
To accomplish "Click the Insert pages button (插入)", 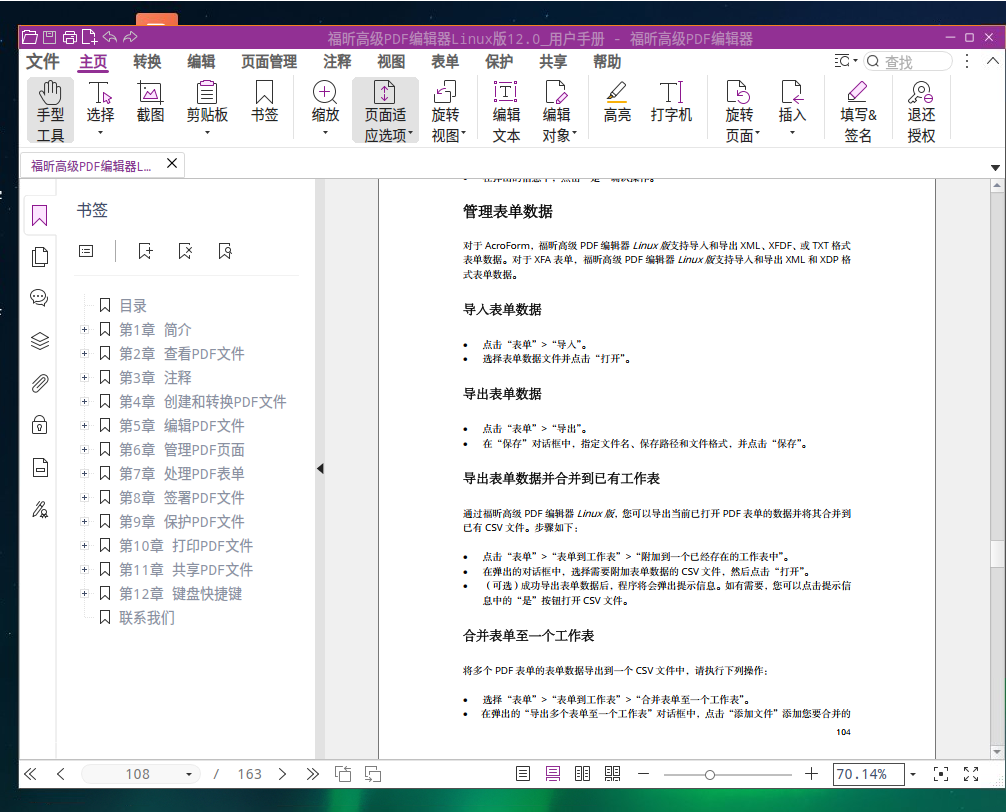I will tap(792, 108).
